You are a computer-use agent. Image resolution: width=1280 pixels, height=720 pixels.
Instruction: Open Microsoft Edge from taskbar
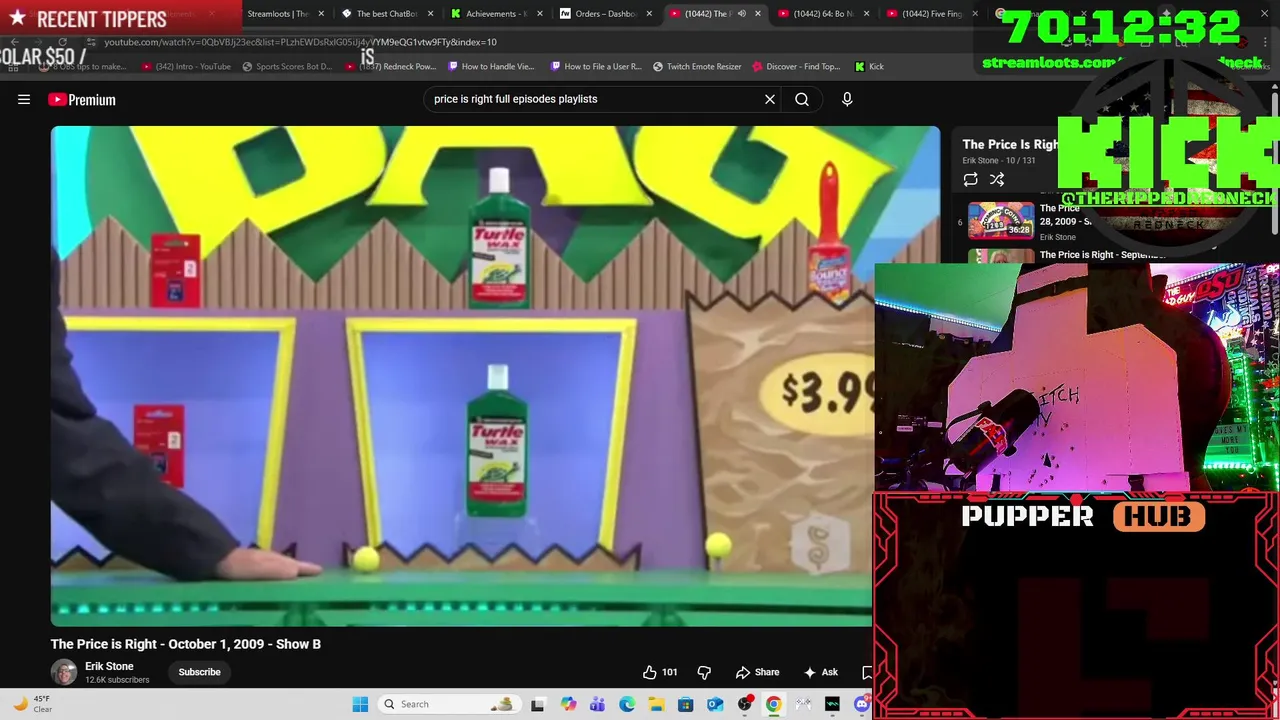627,704
